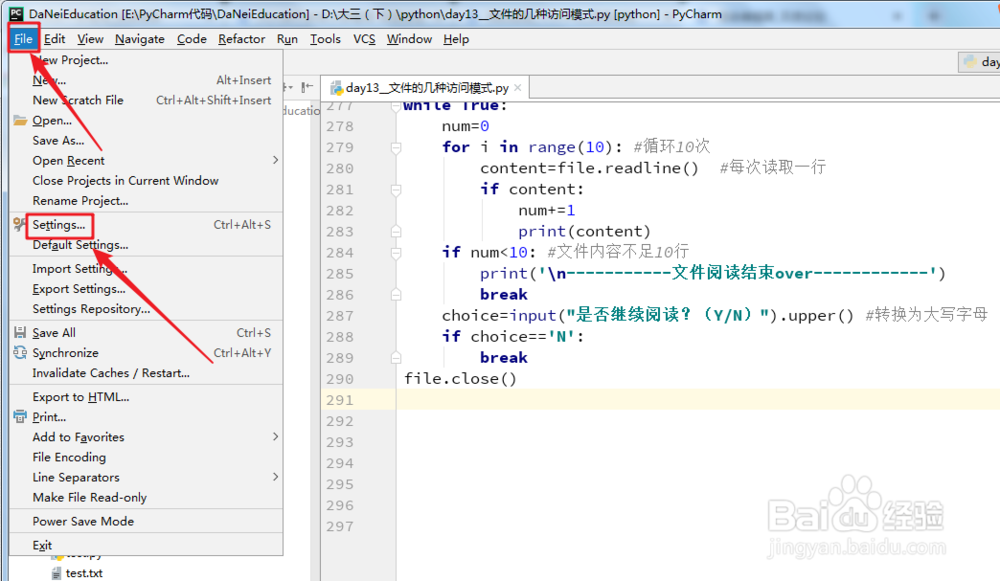
Task: Select Close Projects in Current Window
Action: (146, 180)
